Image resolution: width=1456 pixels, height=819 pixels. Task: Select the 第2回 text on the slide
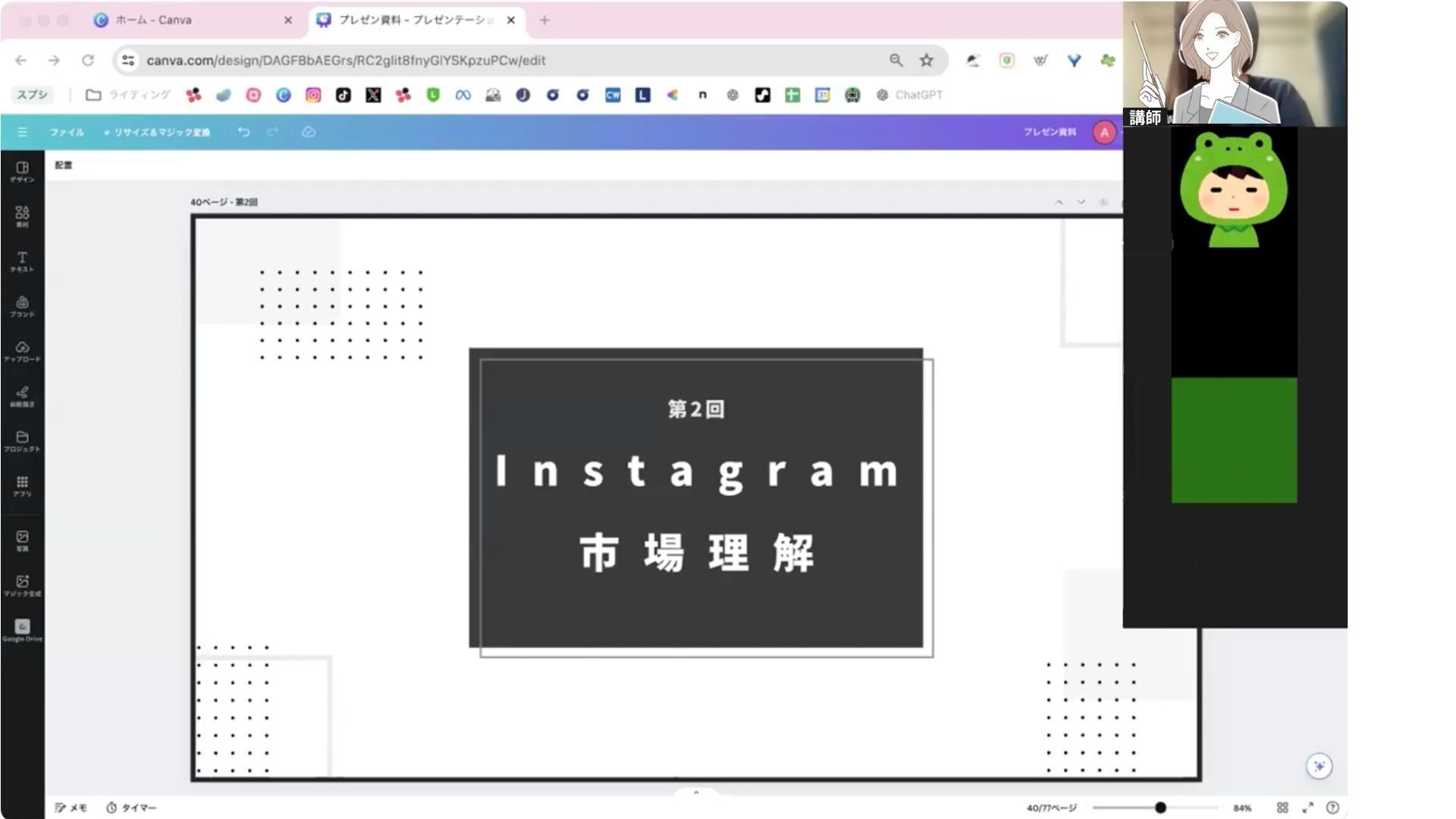(696, 409)
